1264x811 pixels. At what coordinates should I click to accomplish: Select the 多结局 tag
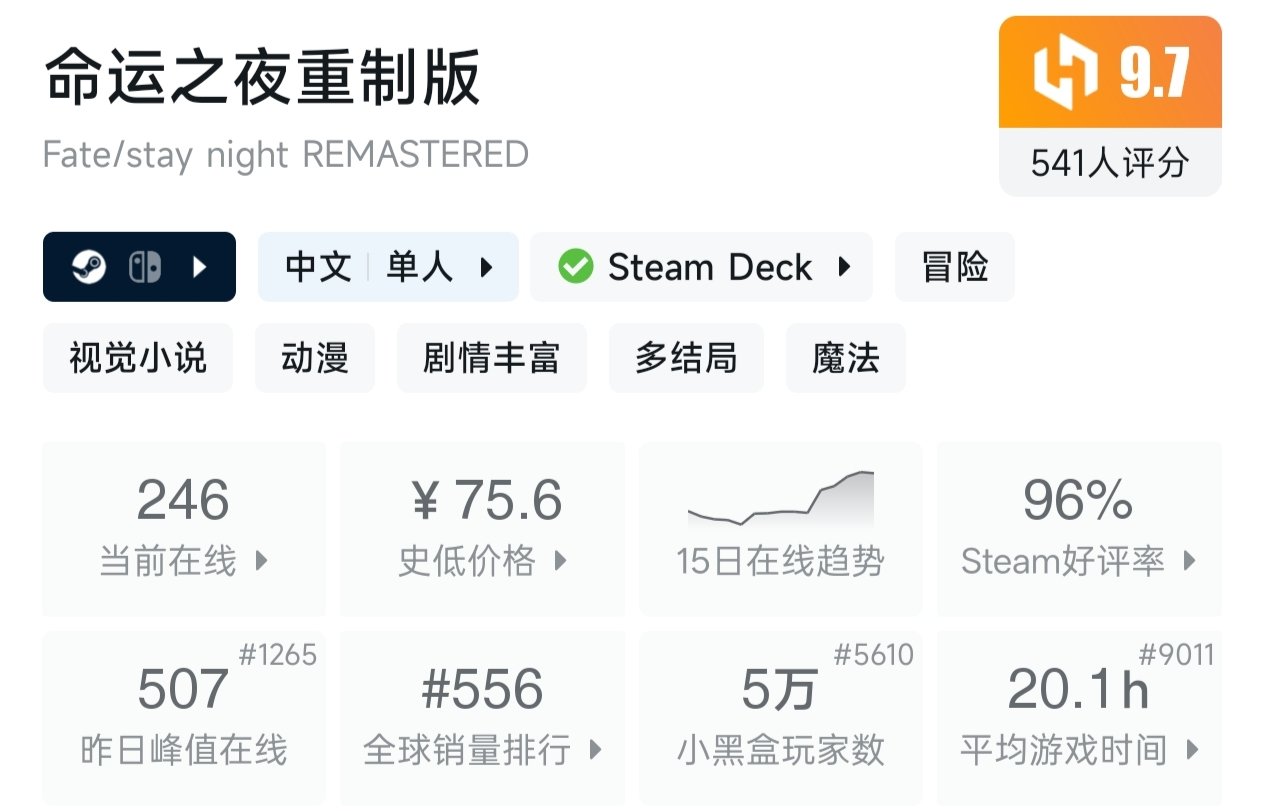click(x=686, y=357)
